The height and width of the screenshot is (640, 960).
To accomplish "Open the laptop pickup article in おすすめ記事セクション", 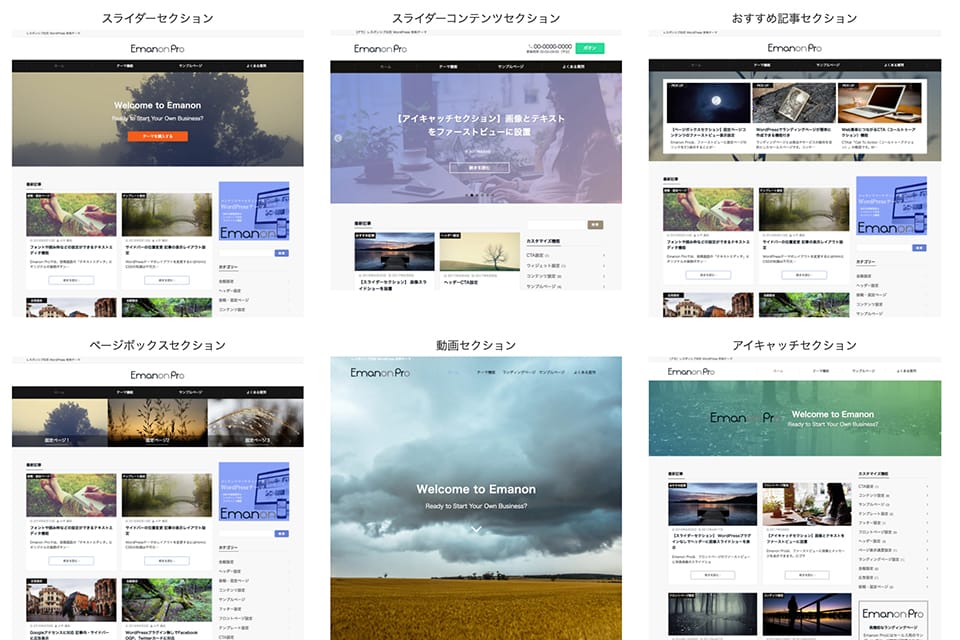I will pyautogui.click(x=879, y=104).
